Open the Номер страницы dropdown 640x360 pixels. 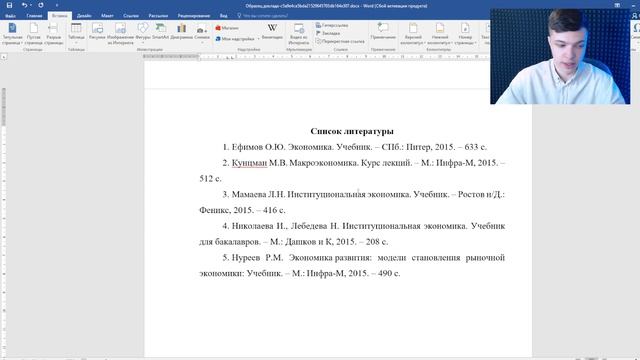[x=465, y=34]
